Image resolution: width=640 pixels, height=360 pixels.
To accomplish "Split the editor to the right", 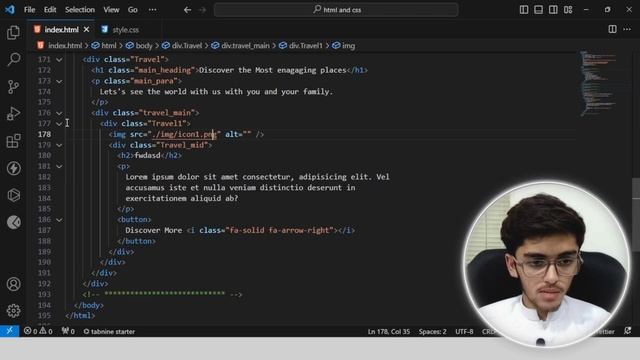I will tap(612, 29).
